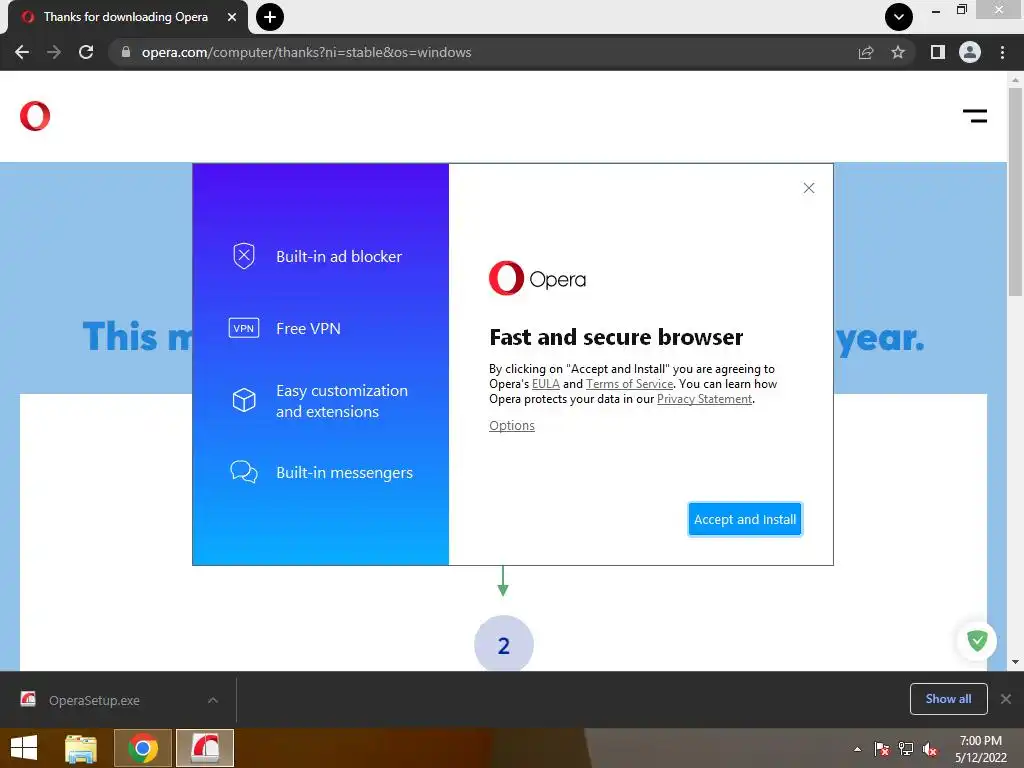This screenshot has width=1024, height=768.
Task: Click the Built-in messengers label
Action: pyautogui.click(x=344, y=473)
